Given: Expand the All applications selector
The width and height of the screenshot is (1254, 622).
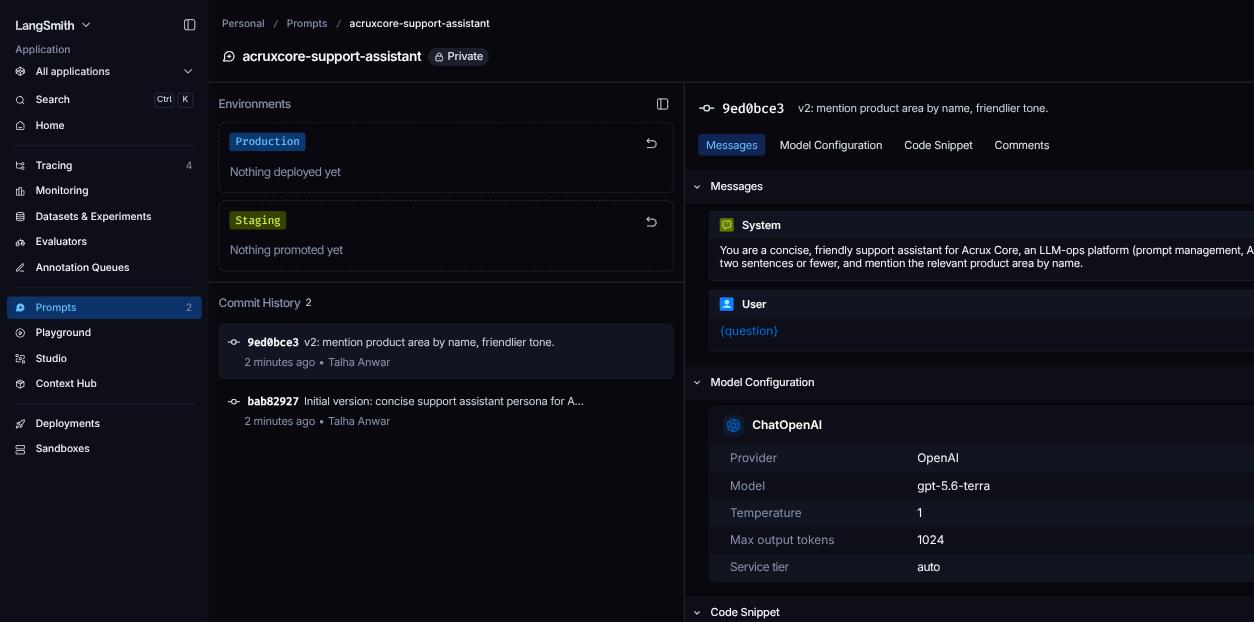Looking at the screenshot, I should tap(104, 72).
